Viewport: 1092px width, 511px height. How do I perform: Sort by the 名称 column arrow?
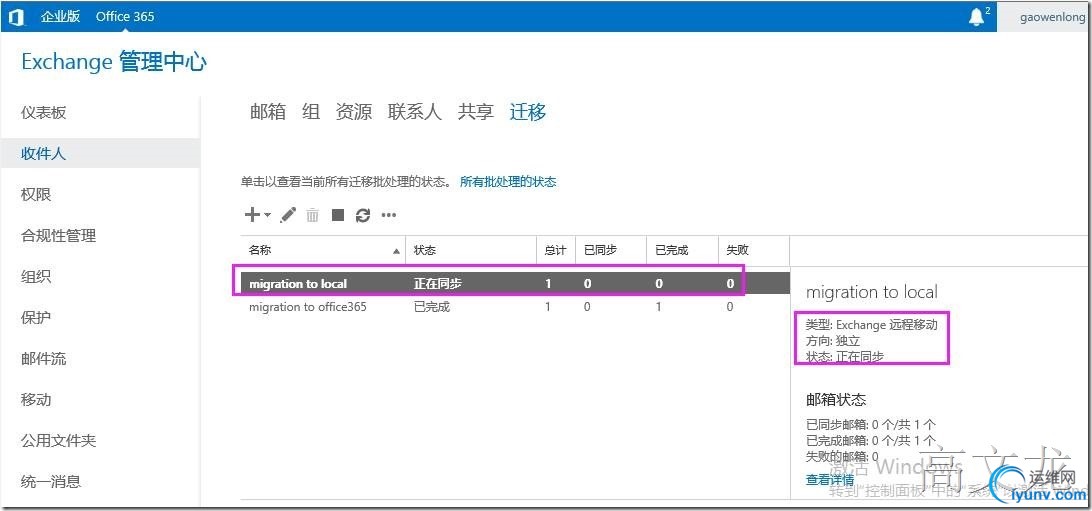point(396,251)
